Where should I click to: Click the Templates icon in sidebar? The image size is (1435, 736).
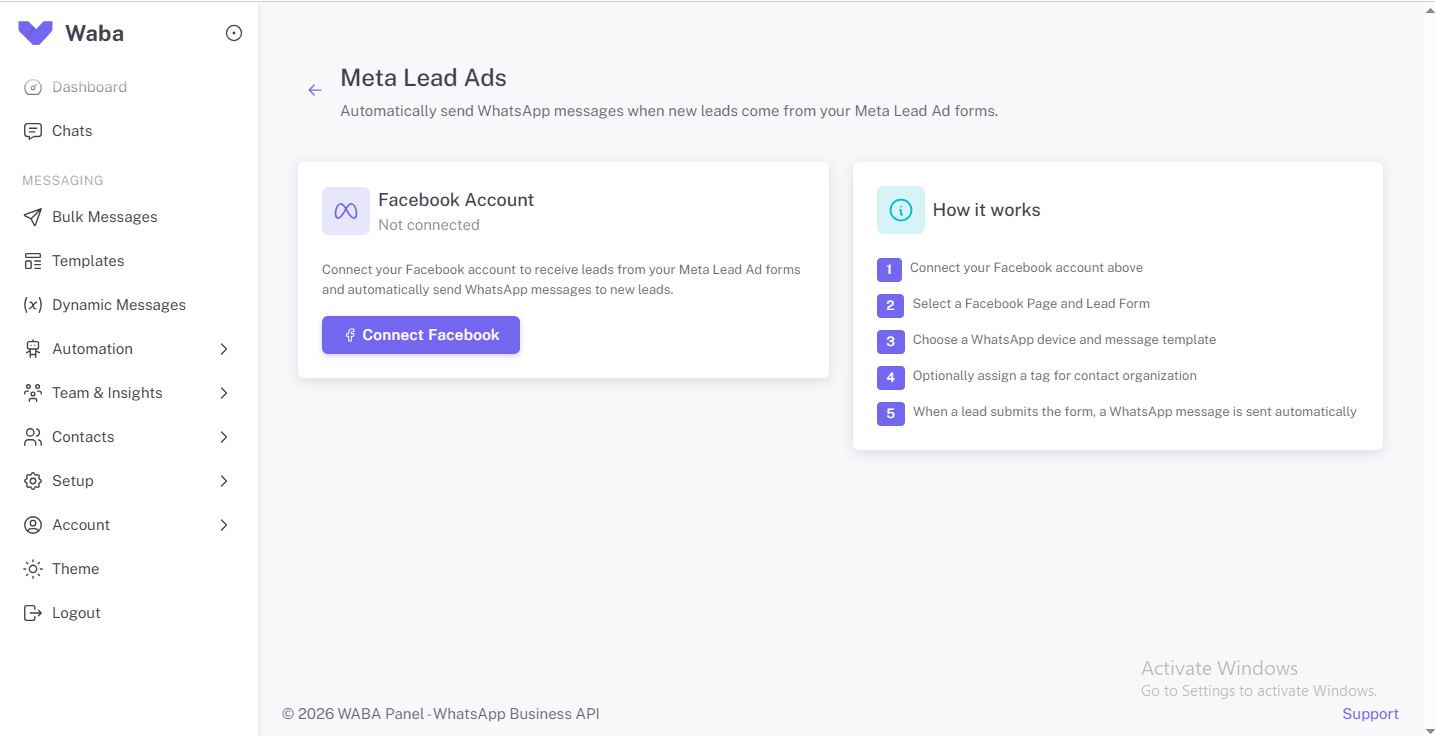pos(33,260)
